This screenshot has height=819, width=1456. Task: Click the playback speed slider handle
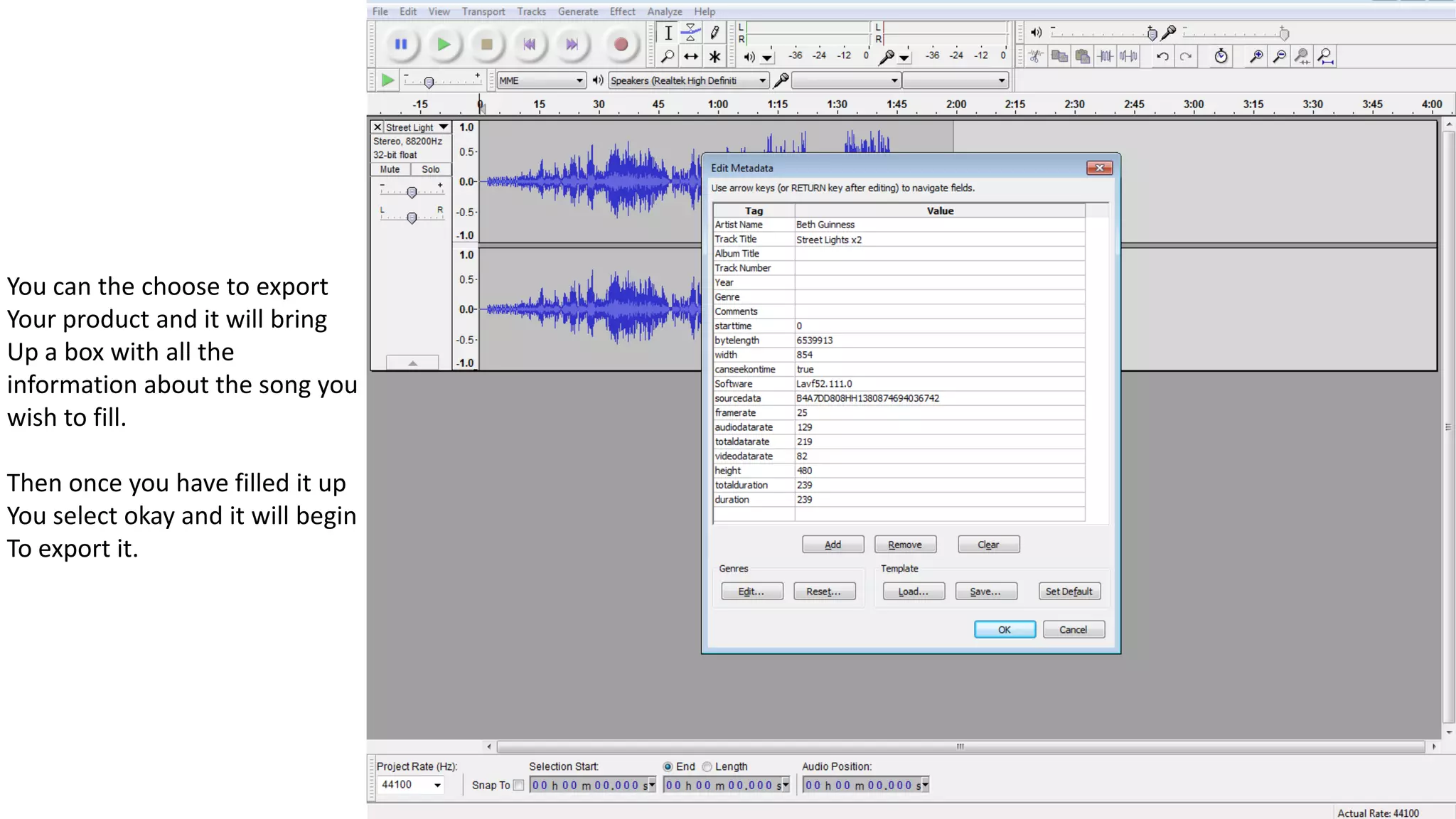point(429,82)
